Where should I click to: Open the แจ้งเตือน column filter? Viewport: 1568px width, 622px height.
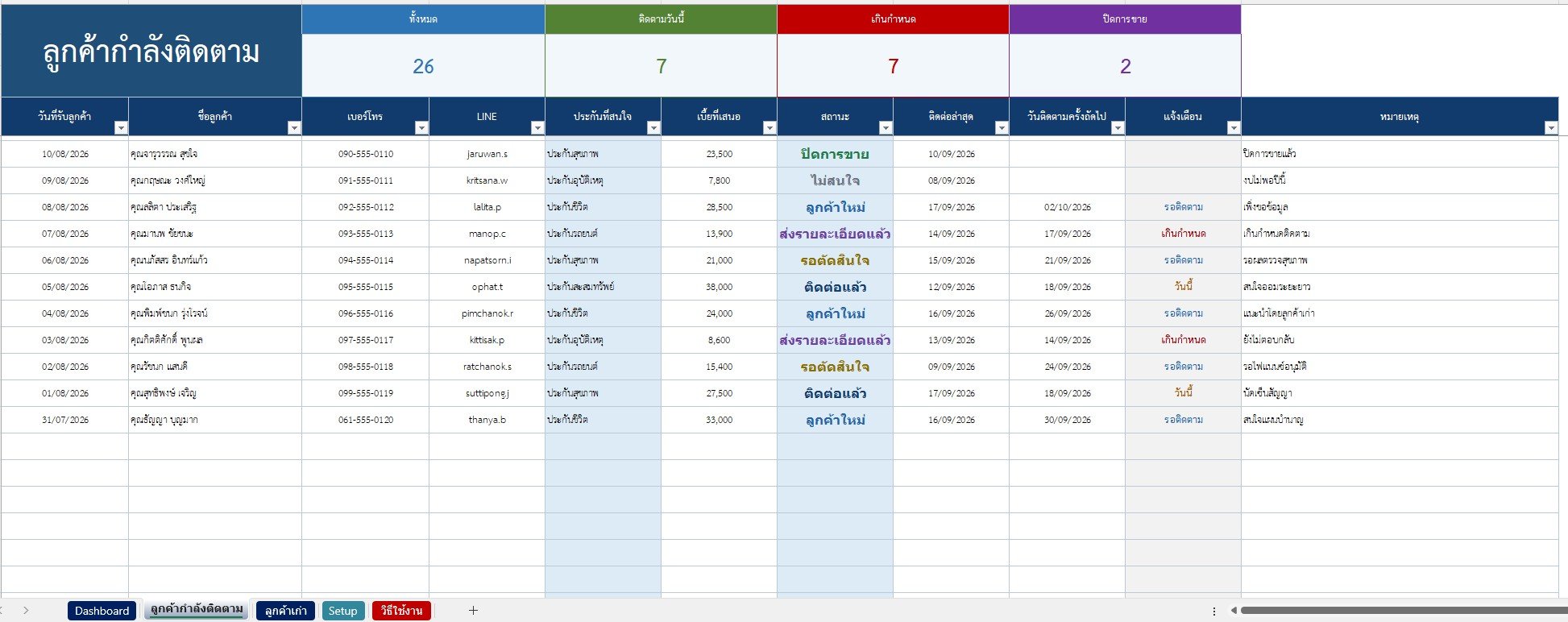tap(1234, 128)
